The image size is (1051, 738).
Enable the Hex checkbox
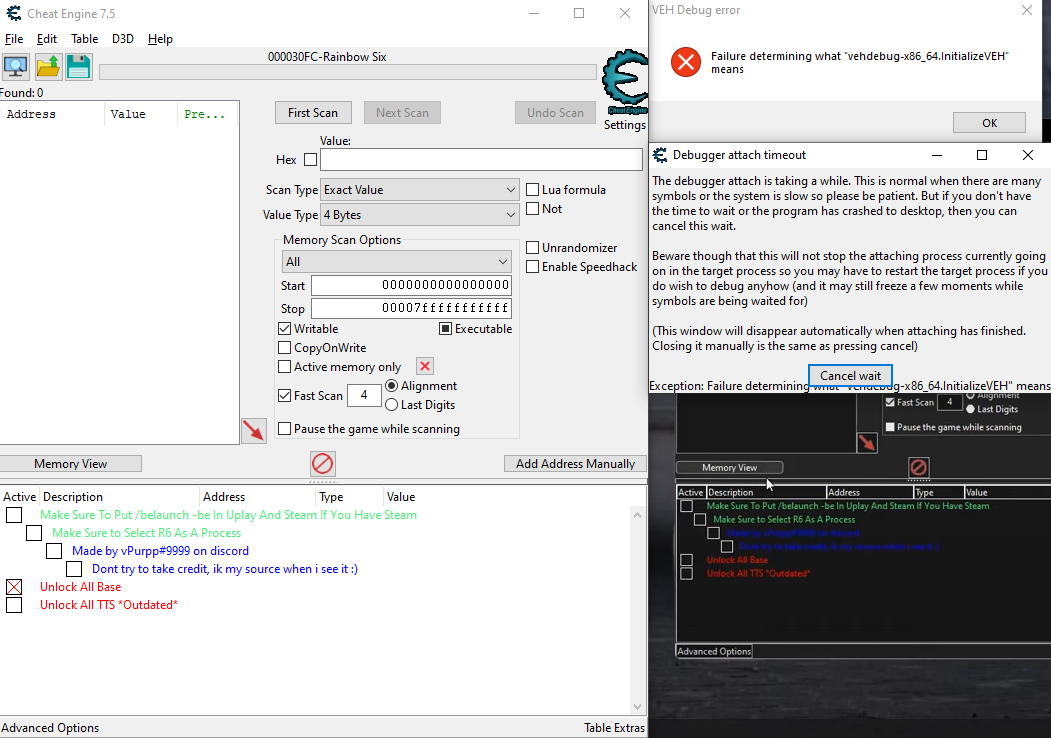[310, 160]
